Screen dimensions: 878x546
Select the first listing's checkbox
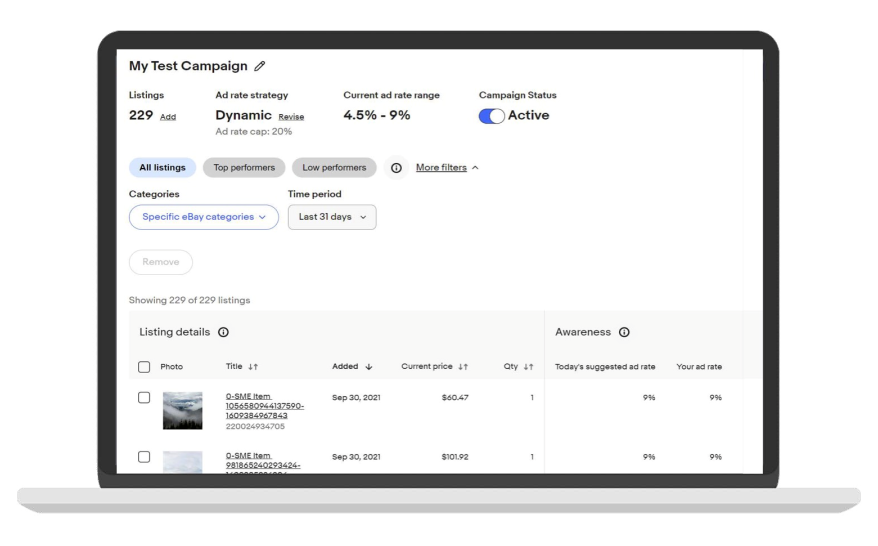[x=144, y=398]
